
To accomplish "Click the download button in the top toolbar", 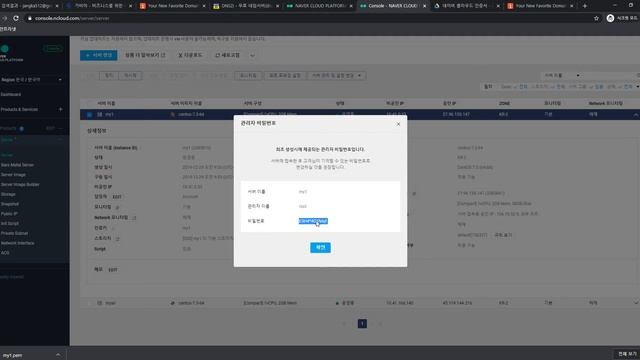I will [x=190, y=55].
